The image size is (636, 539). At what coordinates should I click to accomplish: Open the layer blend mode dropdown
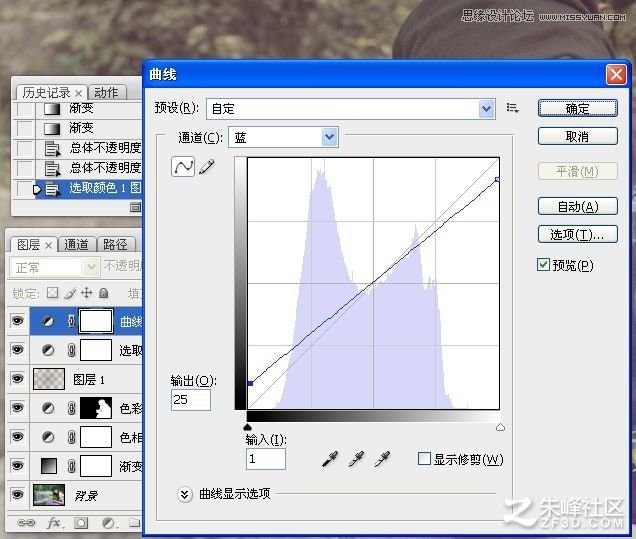54,267
